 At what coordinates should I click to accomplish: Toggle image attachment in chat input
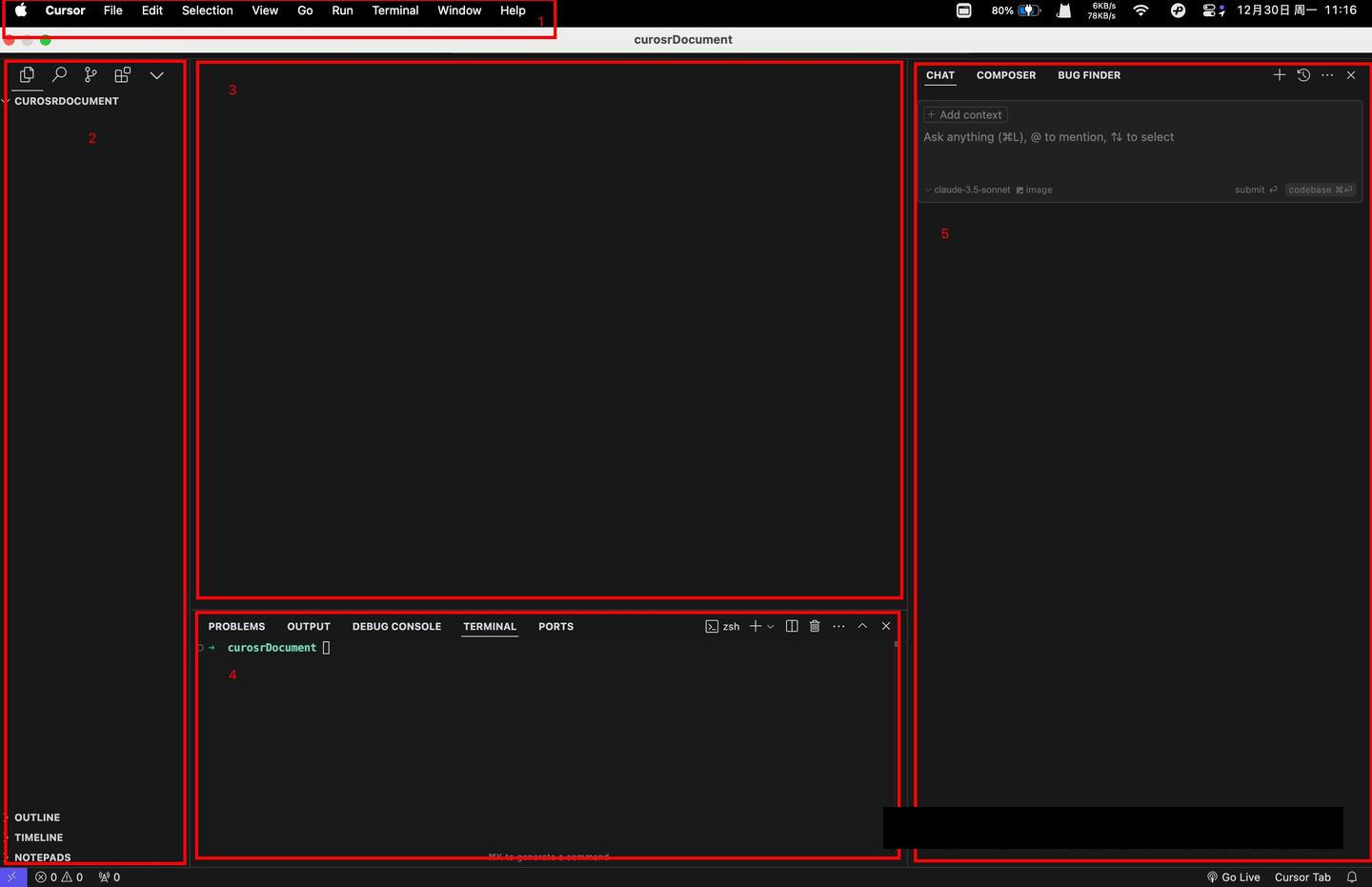coord(1034,190)
